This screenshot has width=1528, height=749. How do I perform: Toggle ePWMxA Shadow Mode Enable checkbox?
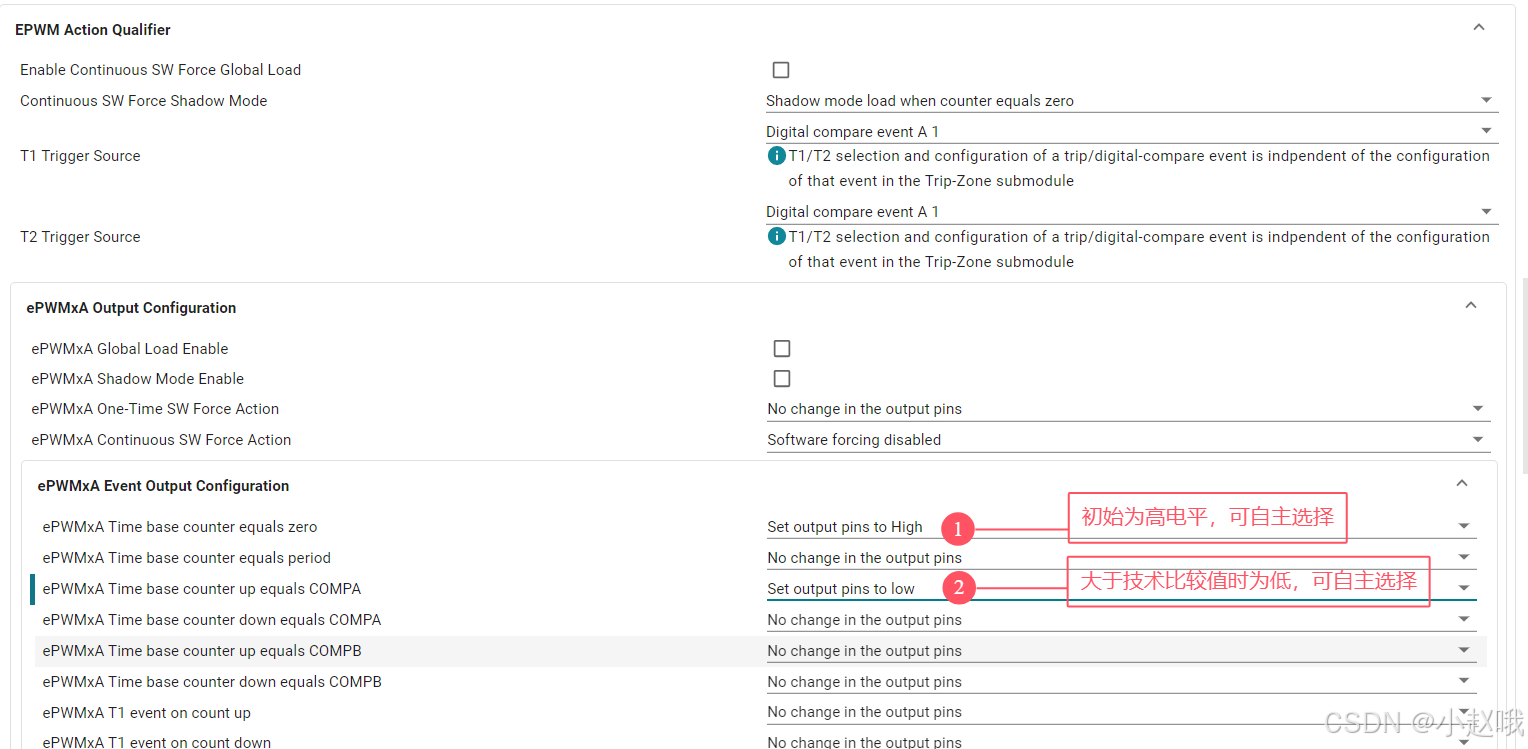[x=782, y=379]
